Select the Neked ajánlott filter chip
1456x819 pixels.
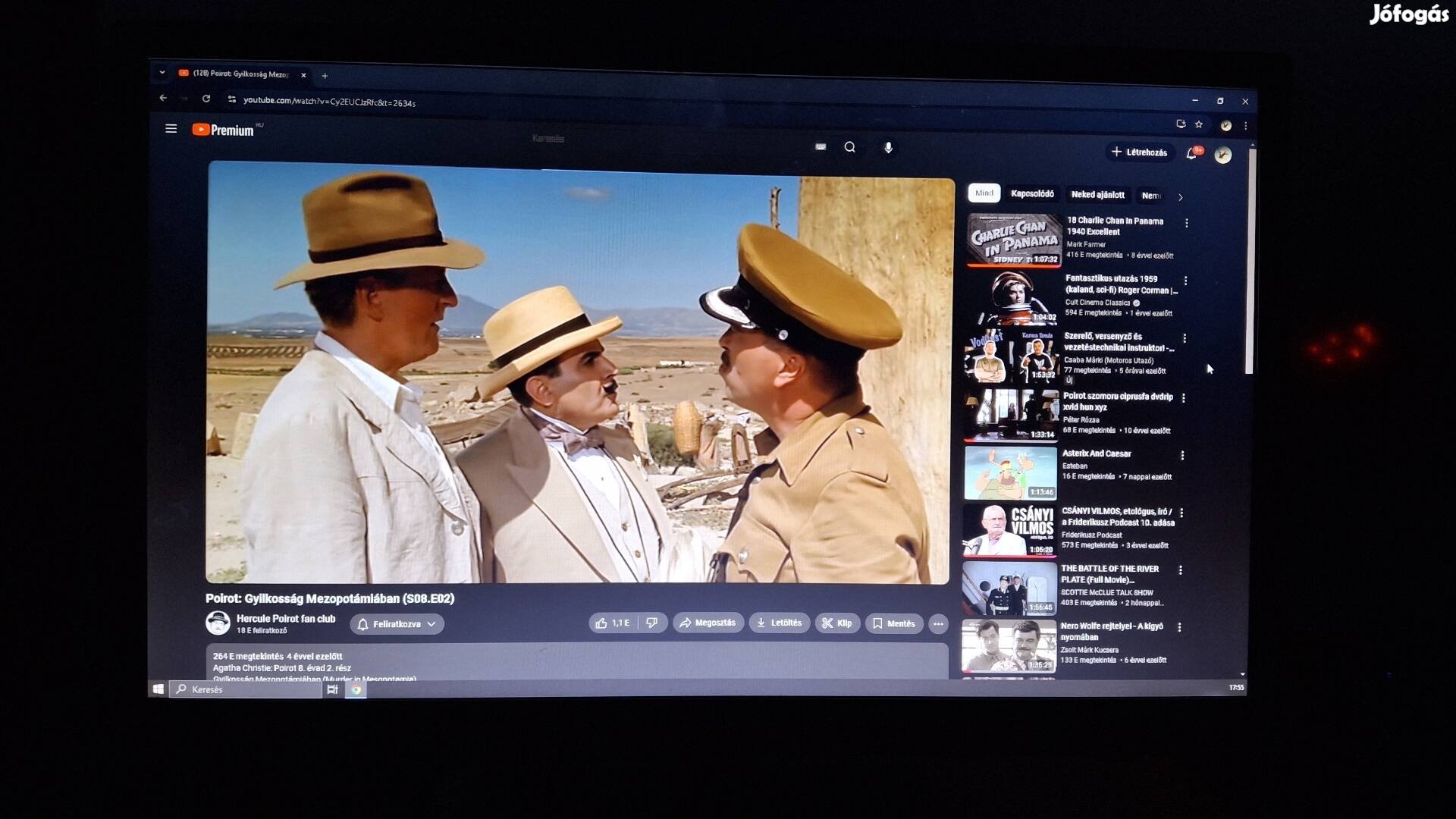1097,195
